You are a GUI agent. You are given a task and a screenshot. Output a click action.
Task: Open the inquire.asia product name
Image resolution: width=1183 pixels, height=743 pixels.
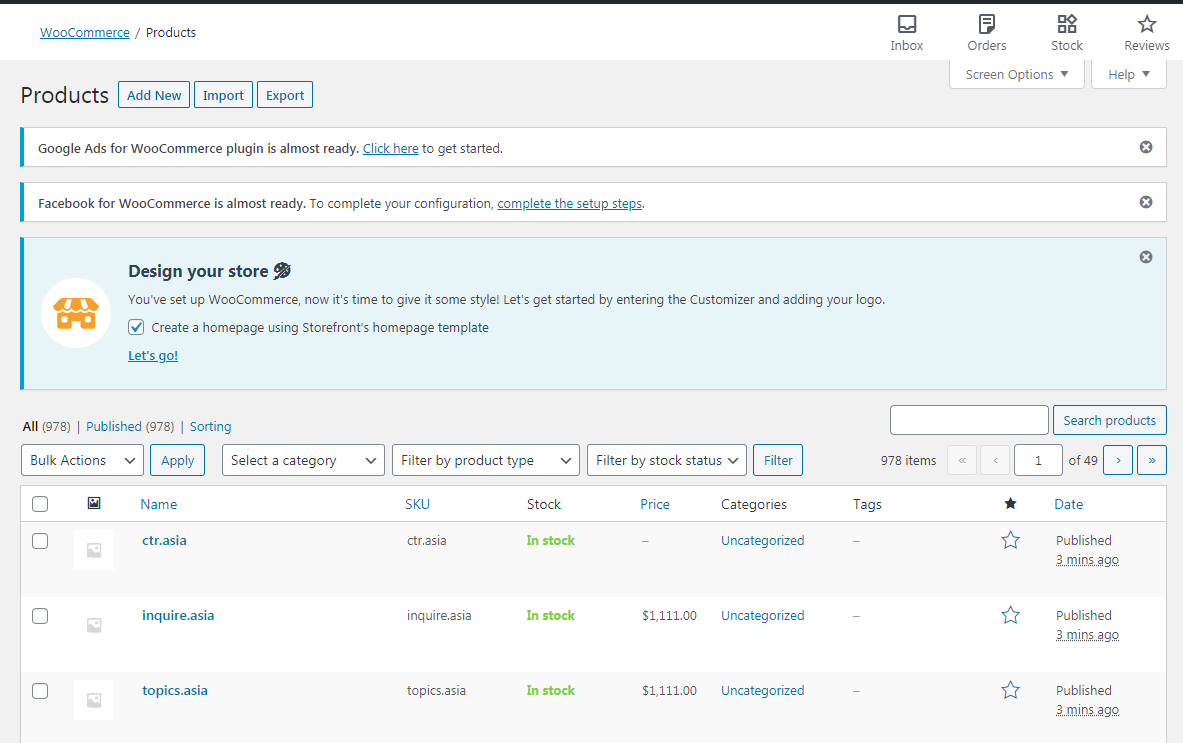[178, 616]
